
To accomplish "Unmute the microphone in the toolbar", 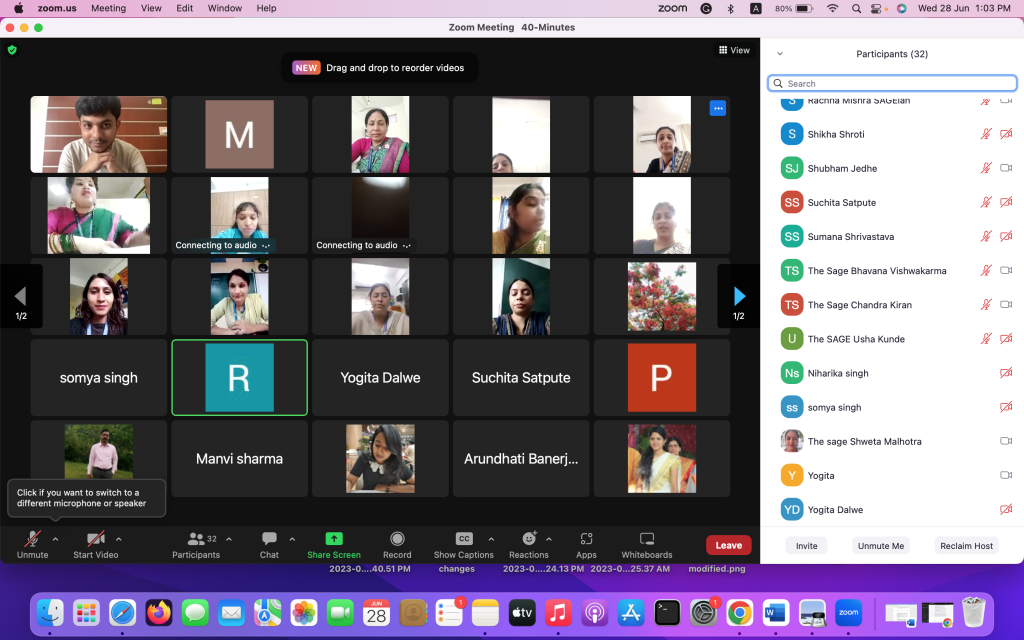I will 33,539.
